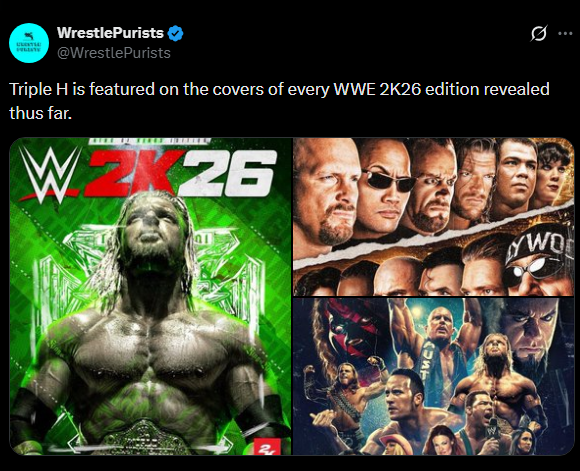Viewport: 580px width, 471px height.
Task: Click the white goggles on bandana wrestler
Action: [x=535, y=268]
